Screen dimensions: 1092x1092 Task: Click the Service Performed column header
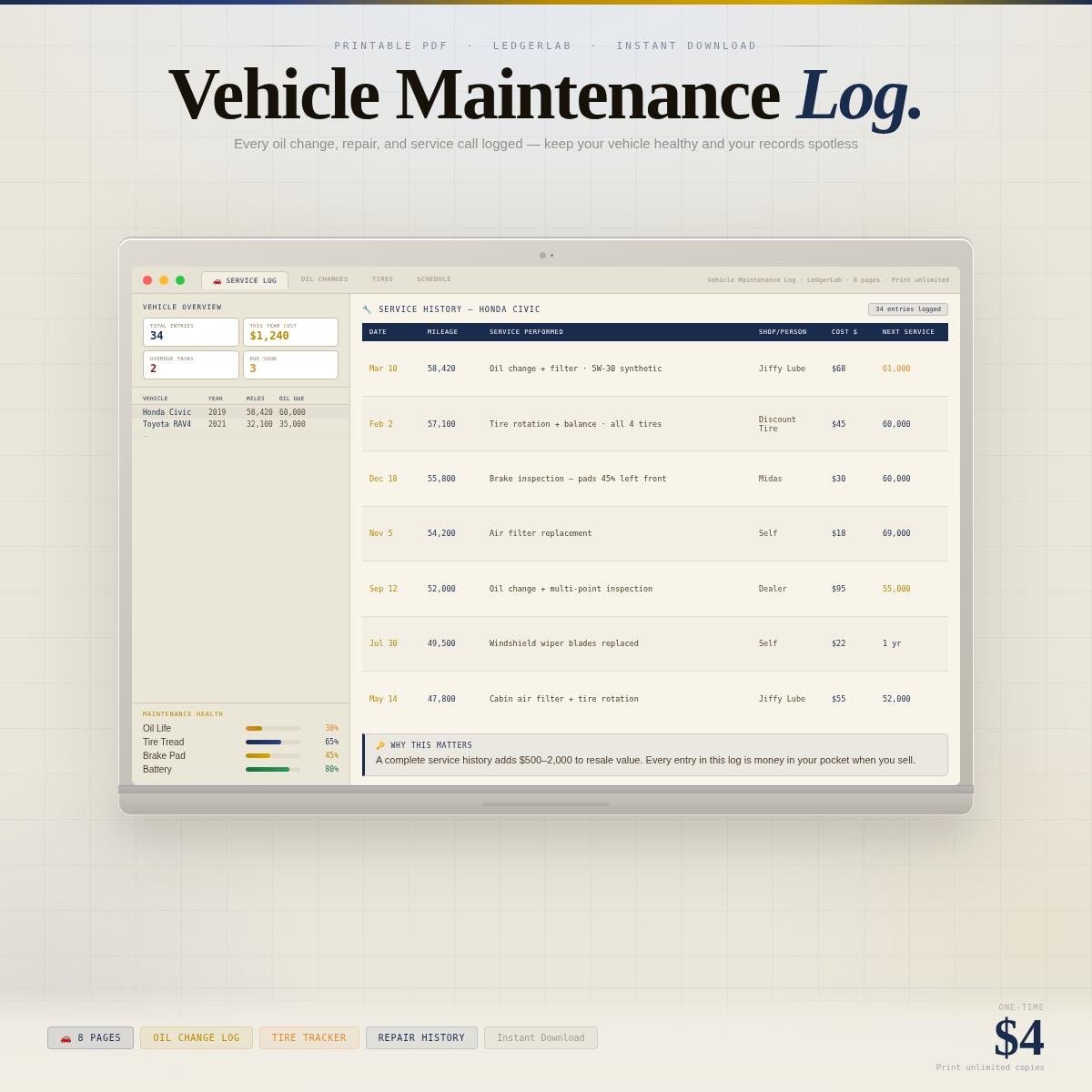click(526, 332)
